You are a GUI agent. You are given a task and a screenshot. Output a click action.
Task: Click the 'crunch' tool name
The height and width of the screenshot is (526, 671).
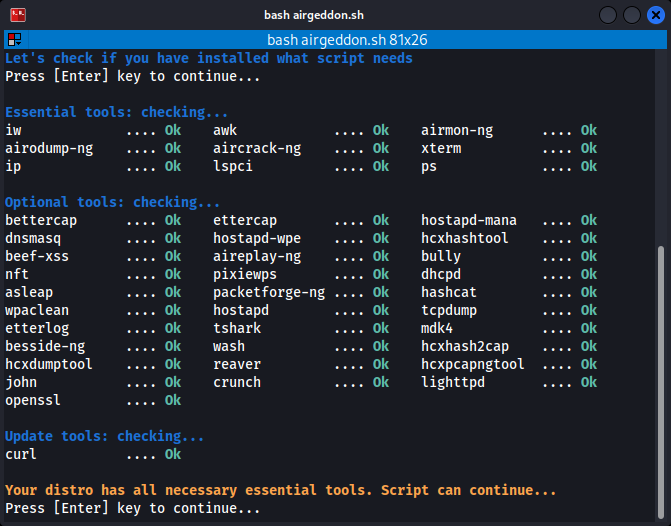click(237, 382)
